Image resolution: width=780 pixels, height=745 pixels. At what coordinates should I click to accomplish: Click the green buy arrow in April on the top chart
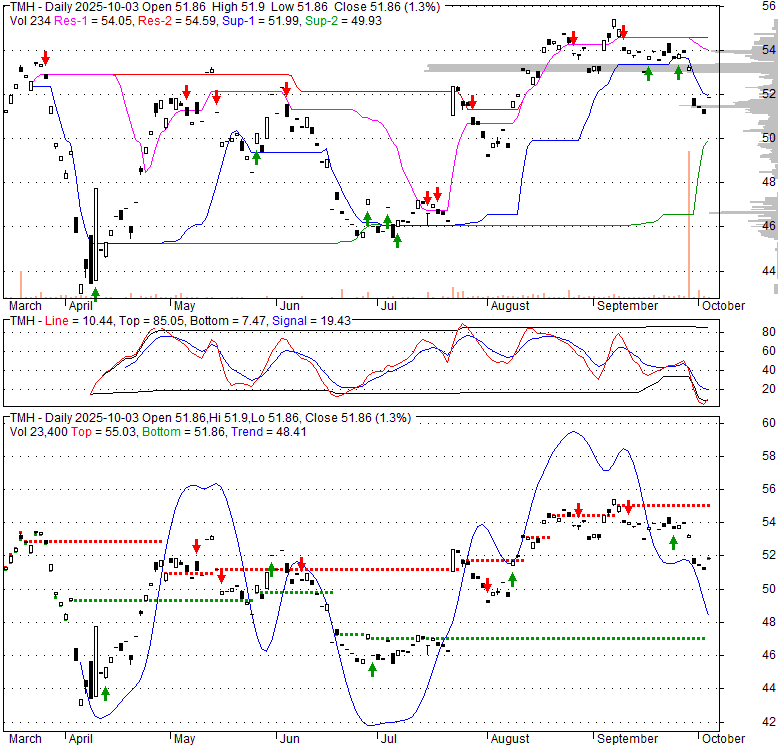(95, 293)
